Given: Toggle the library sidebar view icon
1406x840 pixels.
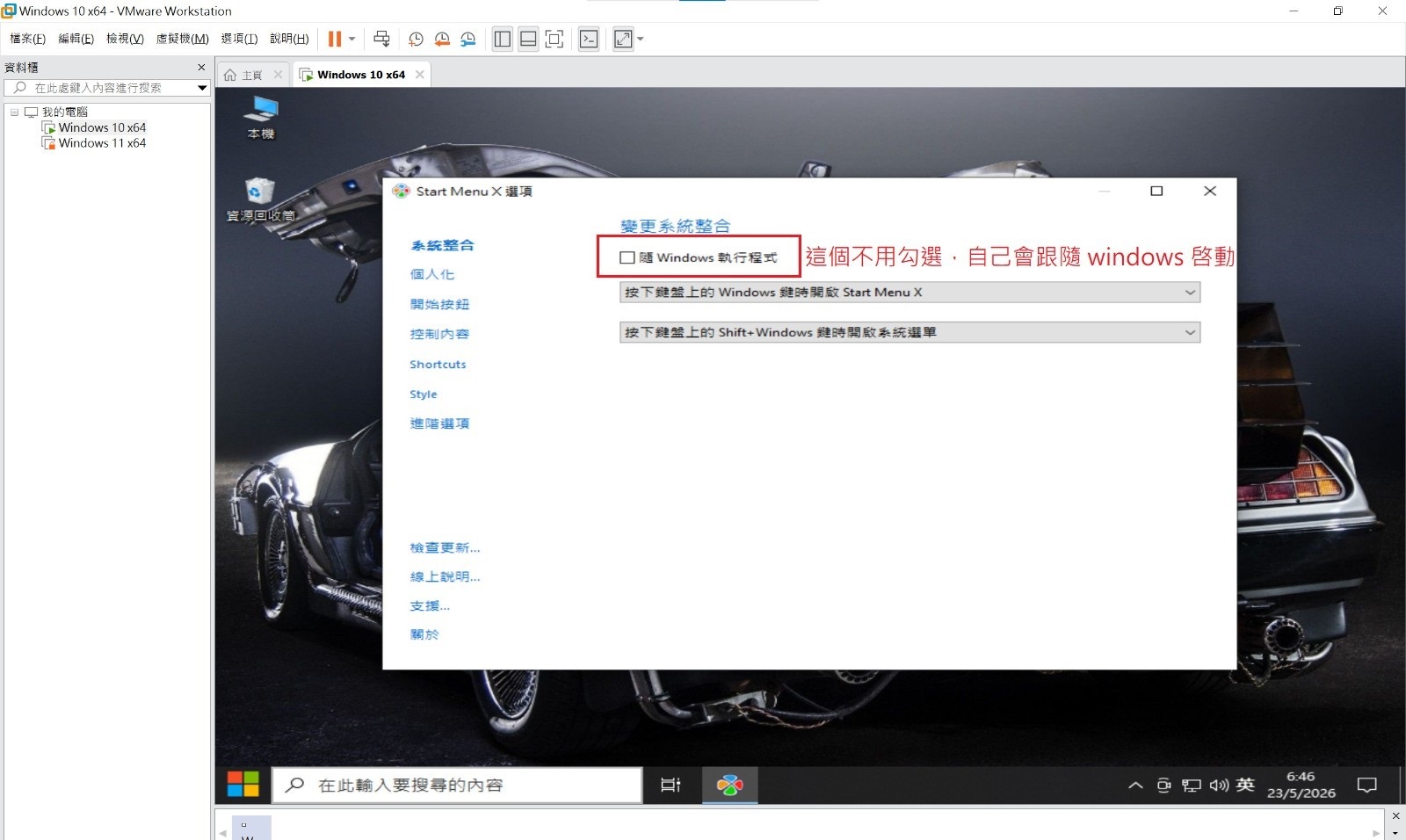Looking at the screenshot, I should click(503, 39).
